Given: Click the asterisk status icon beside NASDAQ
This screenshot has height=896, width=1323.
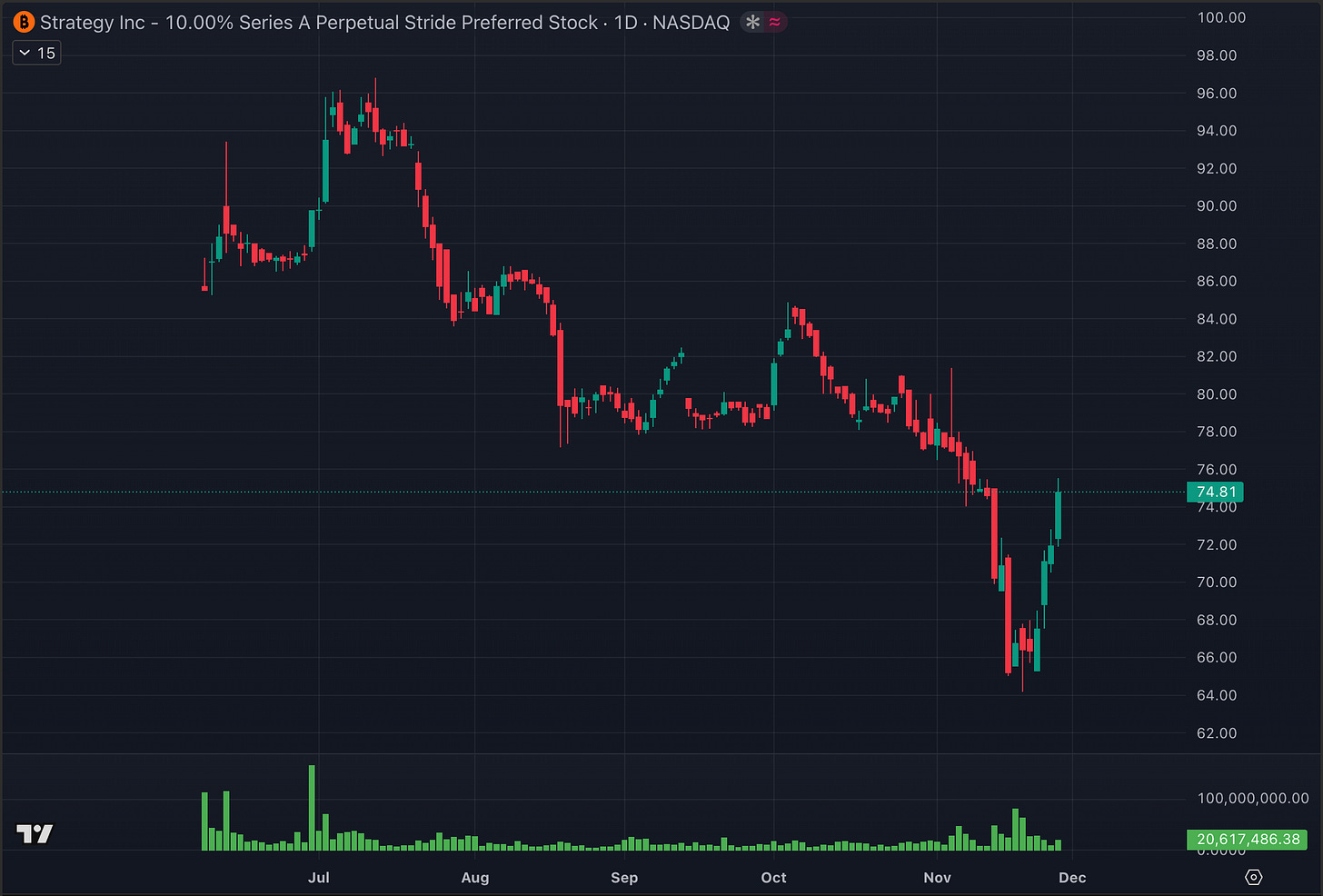Looking at the screenshot, I should coord(752,22).
